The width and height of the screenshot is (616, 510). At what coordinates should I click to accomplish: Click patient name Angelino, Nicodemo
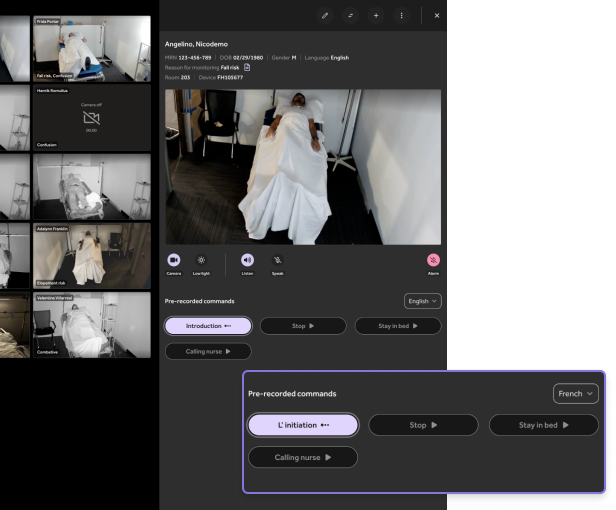pyautogui.click(x=196, y=44)
